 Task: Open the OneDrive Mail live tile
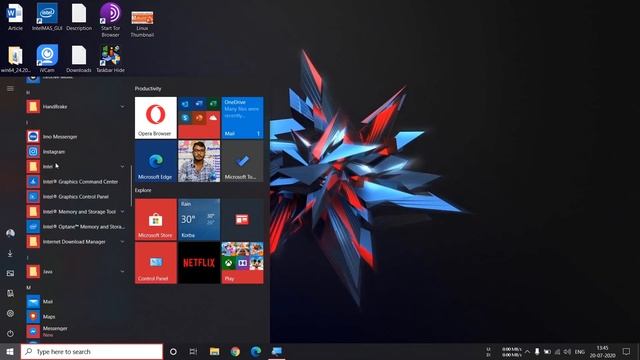pyautogui.click(x=242, y=118)
